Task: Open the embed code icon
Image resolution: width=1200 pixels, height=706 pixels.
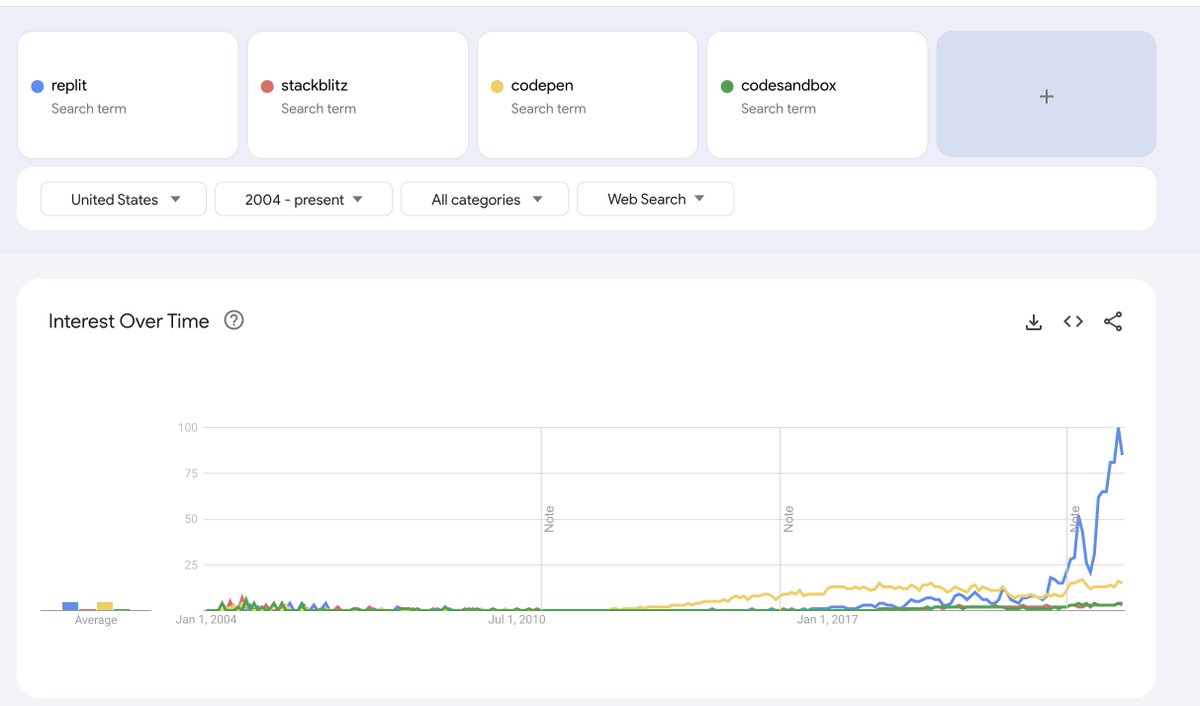Action: coord(1073,322)
